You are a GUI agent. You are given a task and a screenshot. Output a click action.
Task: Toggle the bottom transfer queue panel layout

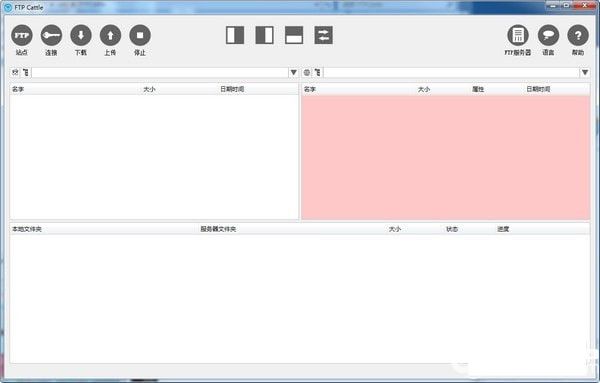pyautogui.click(x=294, y=35)
